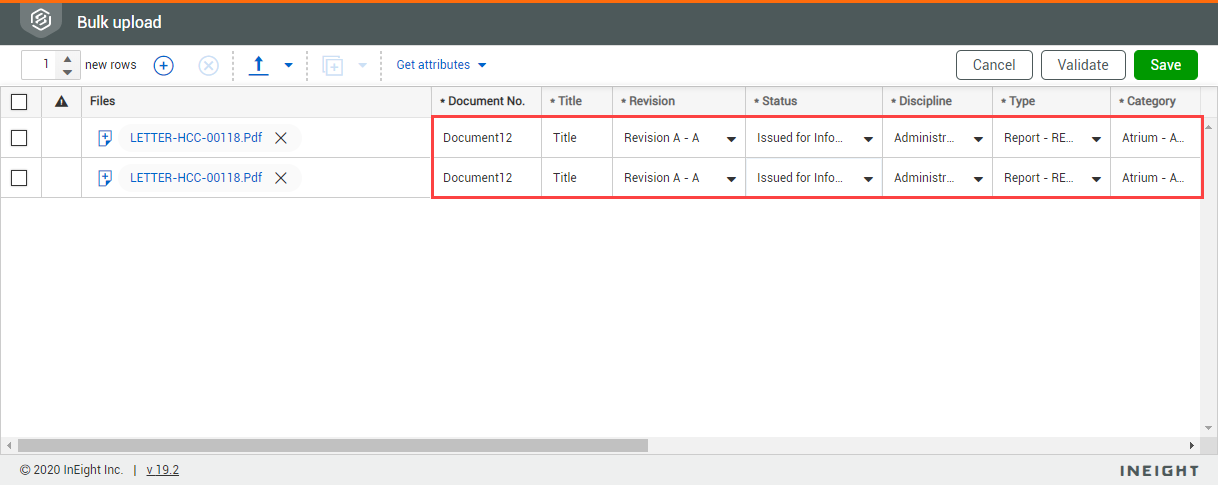This screenshot has height=485, width=1218.
Task: Click the remove rows X circle icon
Action: pyautogui.click(x=208, y=65)
